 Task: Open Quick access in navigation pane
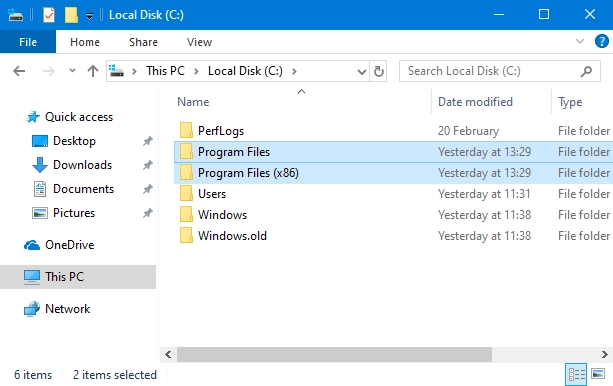pos(79,117)
